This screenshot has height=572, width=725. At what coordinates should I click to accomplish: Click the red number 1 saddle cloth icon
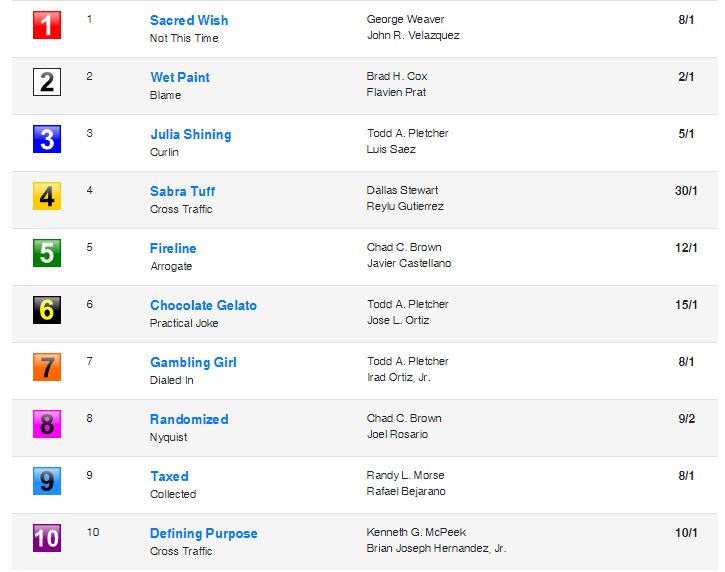tap(47, 25)
